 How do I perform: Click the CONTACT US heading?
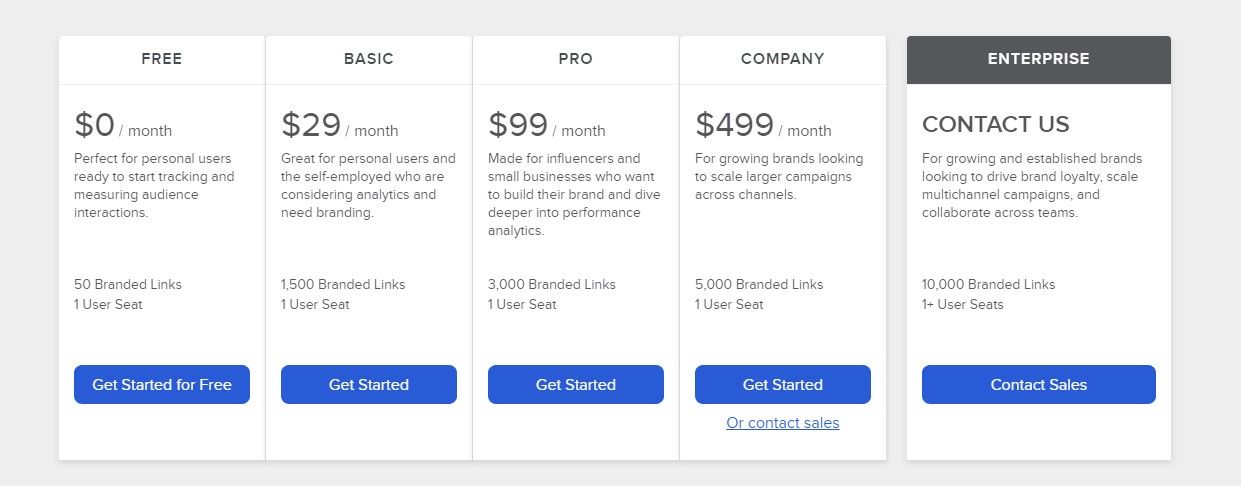tap(996, 125)
